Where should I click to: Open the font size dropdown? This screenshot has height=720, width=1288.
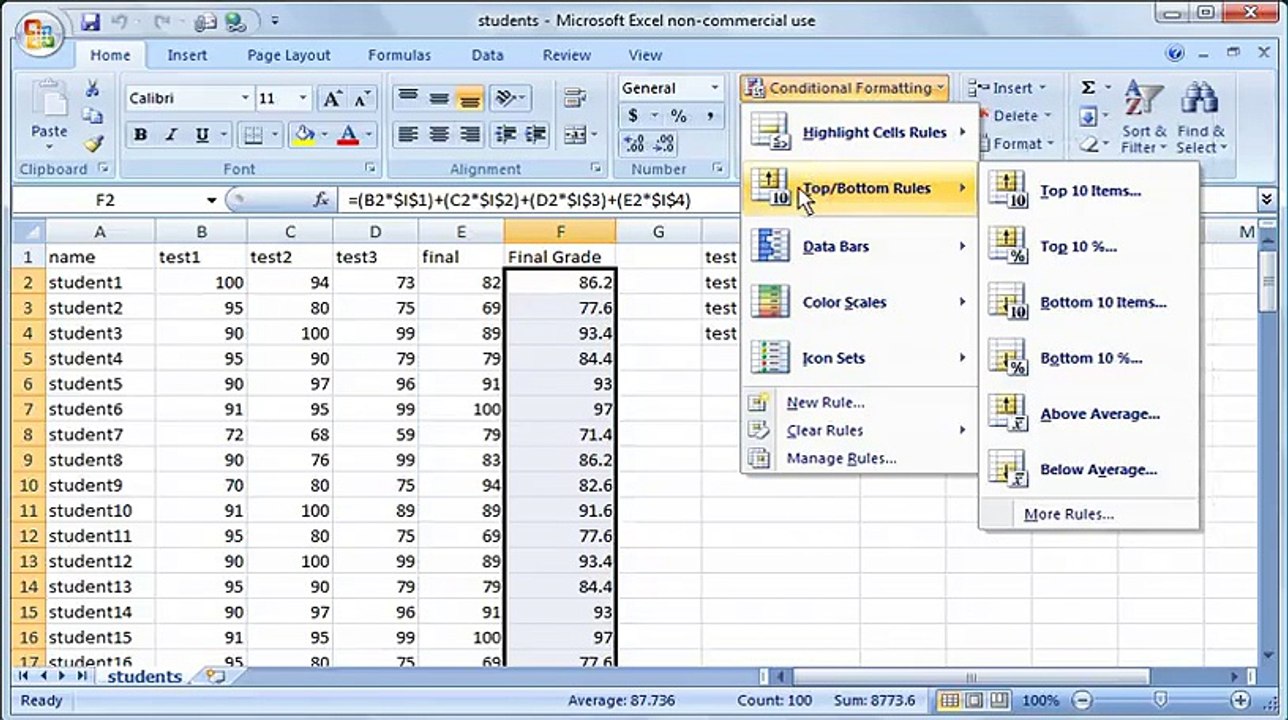(303, 98)
